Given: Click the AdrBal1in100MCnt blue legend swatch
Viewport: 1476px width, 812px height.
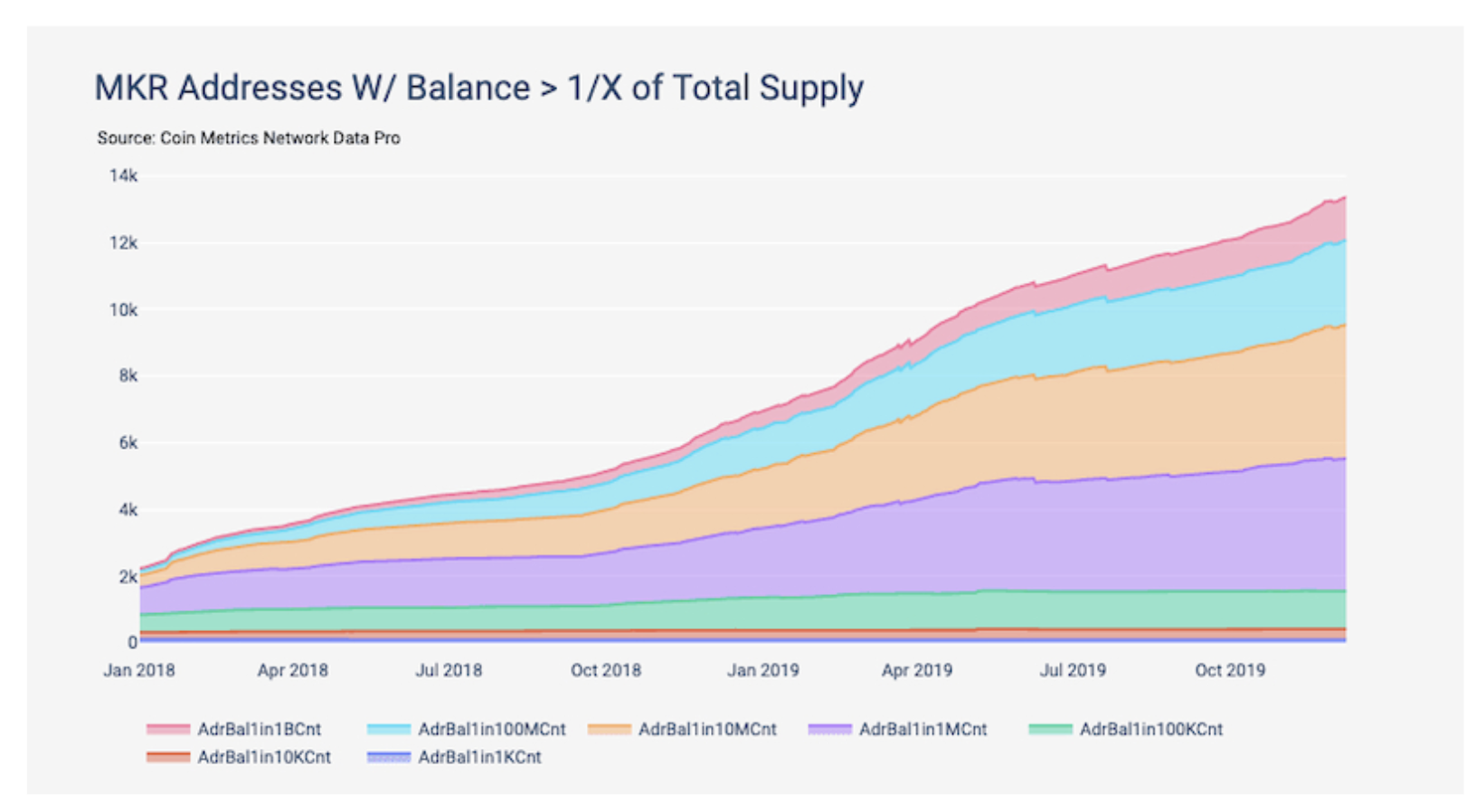Looking at the screenshot, I should [389, 729].
